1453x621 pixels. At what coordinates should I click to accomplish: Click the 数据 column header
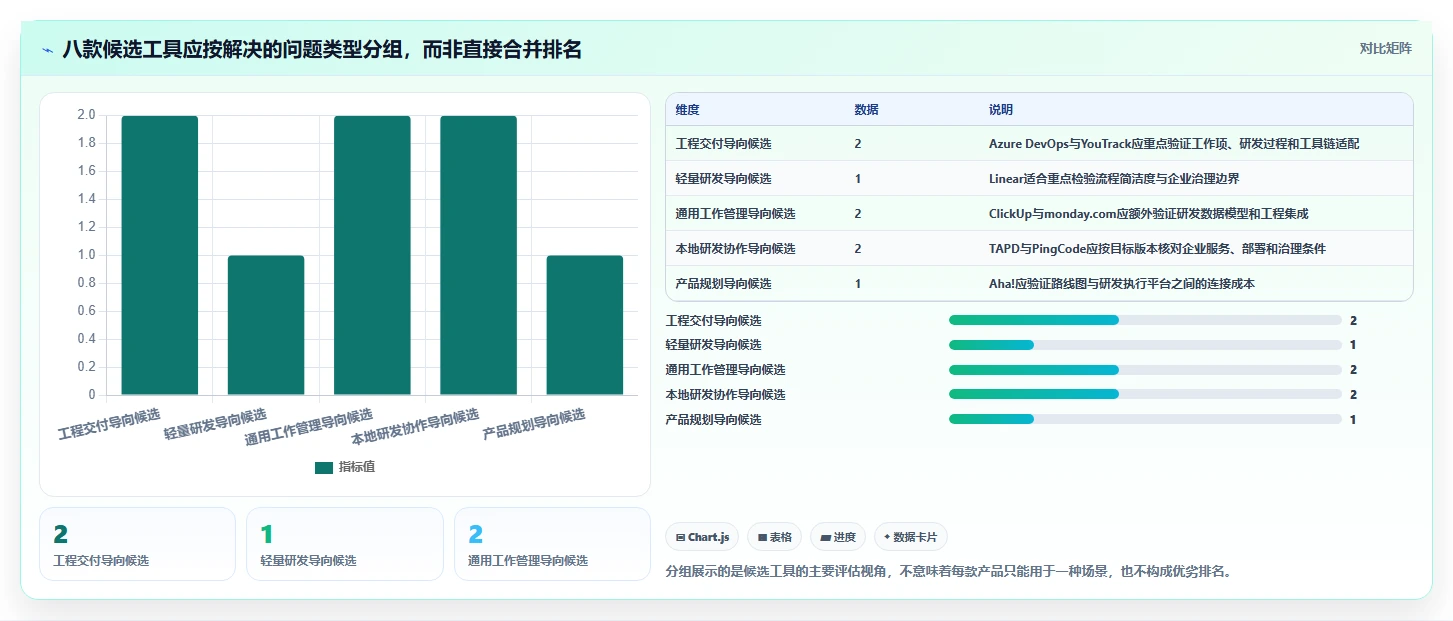tap(866, 109)
